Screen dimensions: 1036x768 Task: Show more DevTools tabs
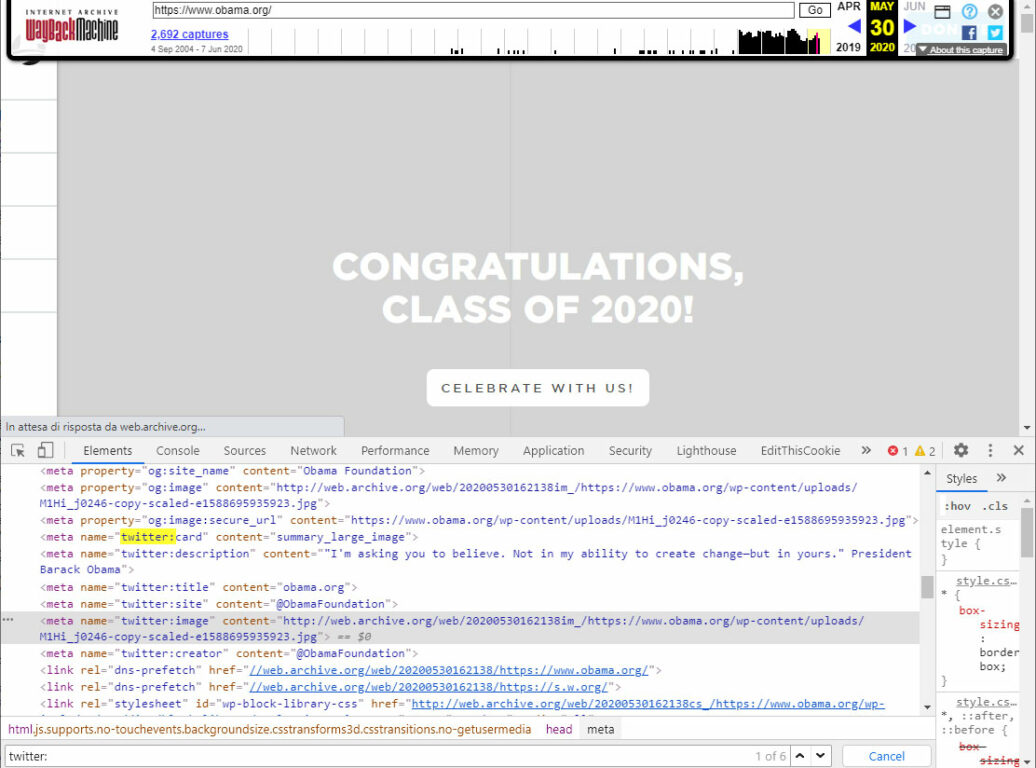tap(866, 450)
